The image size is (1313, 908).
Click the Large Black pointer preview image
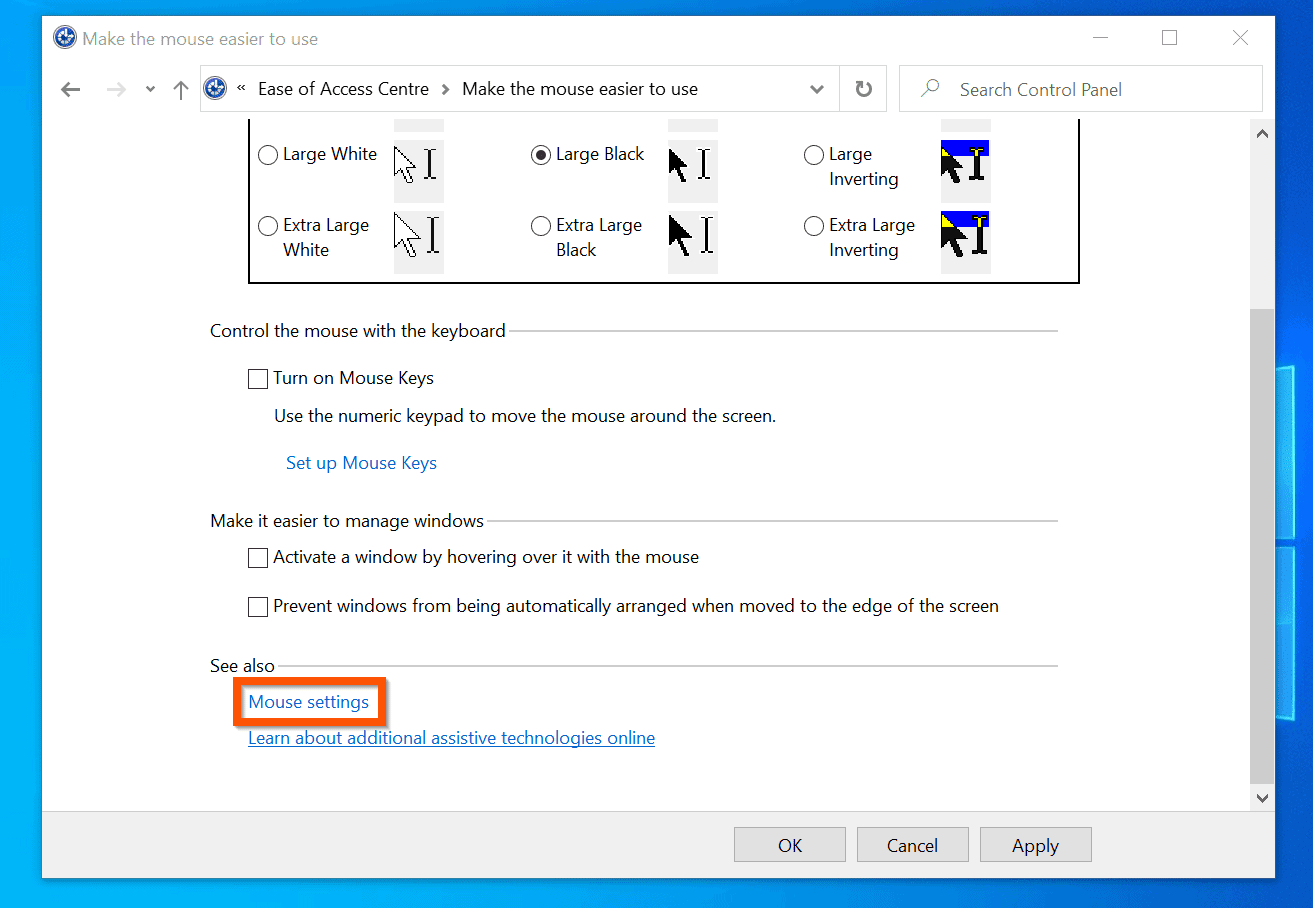[692, 170]
